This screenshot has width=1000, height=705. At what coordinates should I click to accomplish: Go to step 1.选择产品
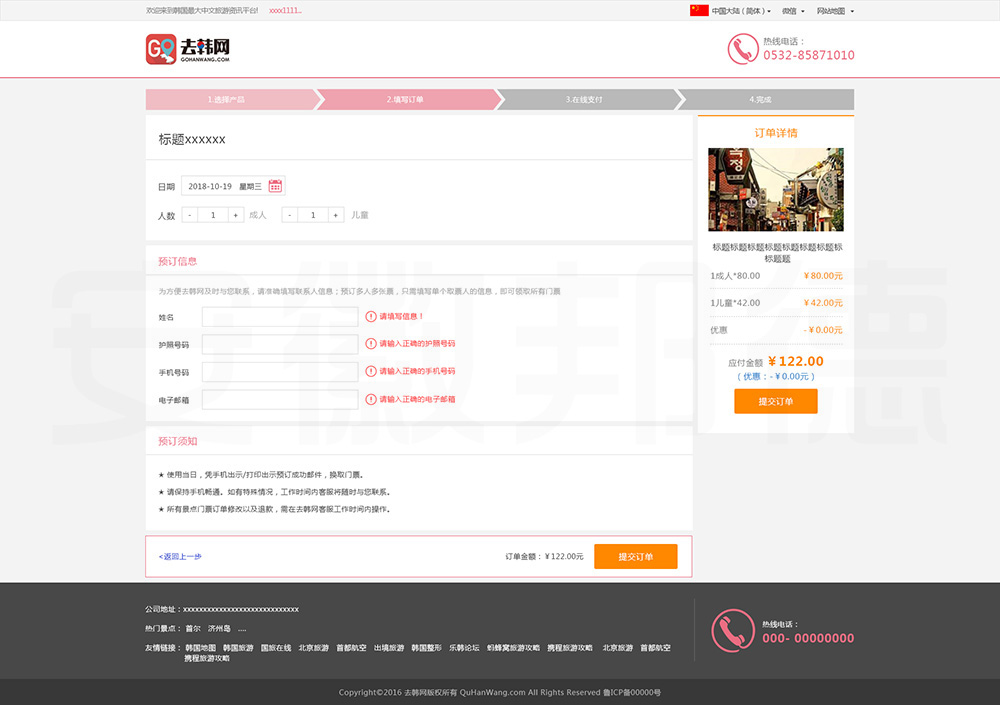click(228, 99)
